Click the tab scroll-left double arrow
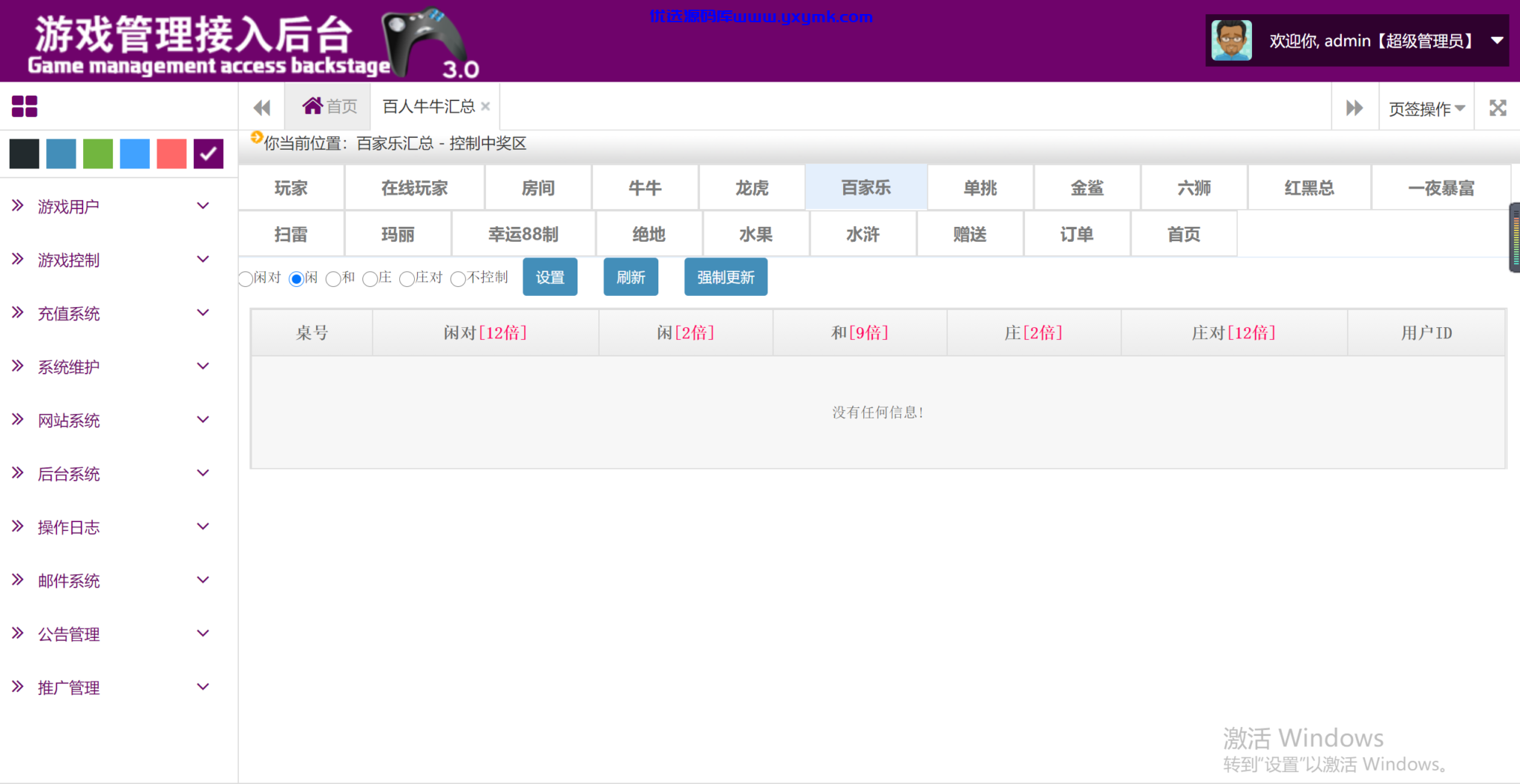 point(262,108)
